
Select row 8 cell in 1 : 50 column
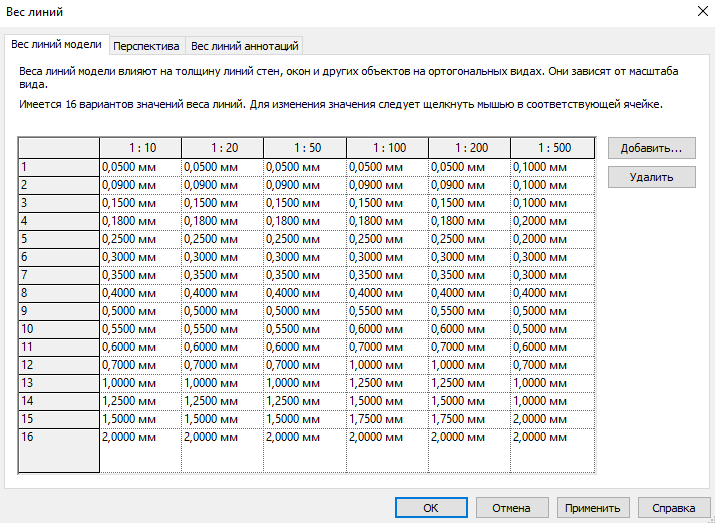point(305,293)
